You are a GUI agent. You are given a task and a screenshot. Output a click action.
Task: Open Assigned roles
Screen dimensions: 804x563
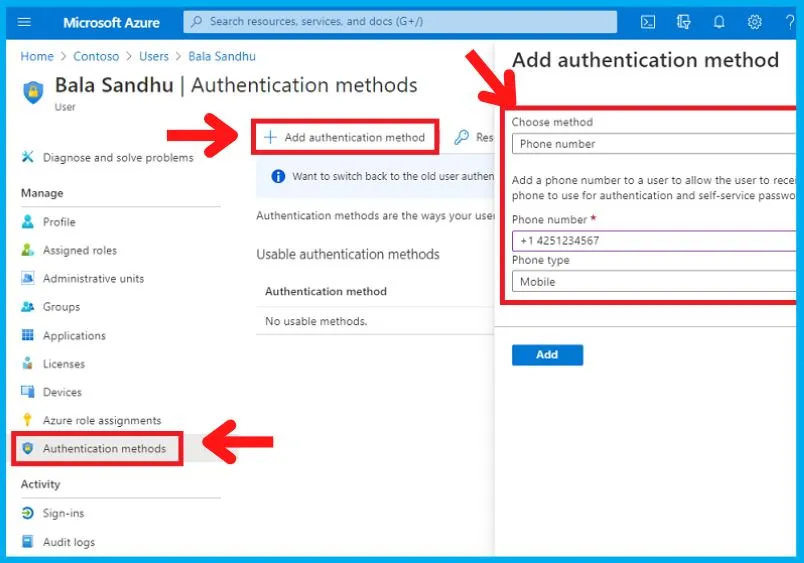pyautogui.click(x=80, y=250)
